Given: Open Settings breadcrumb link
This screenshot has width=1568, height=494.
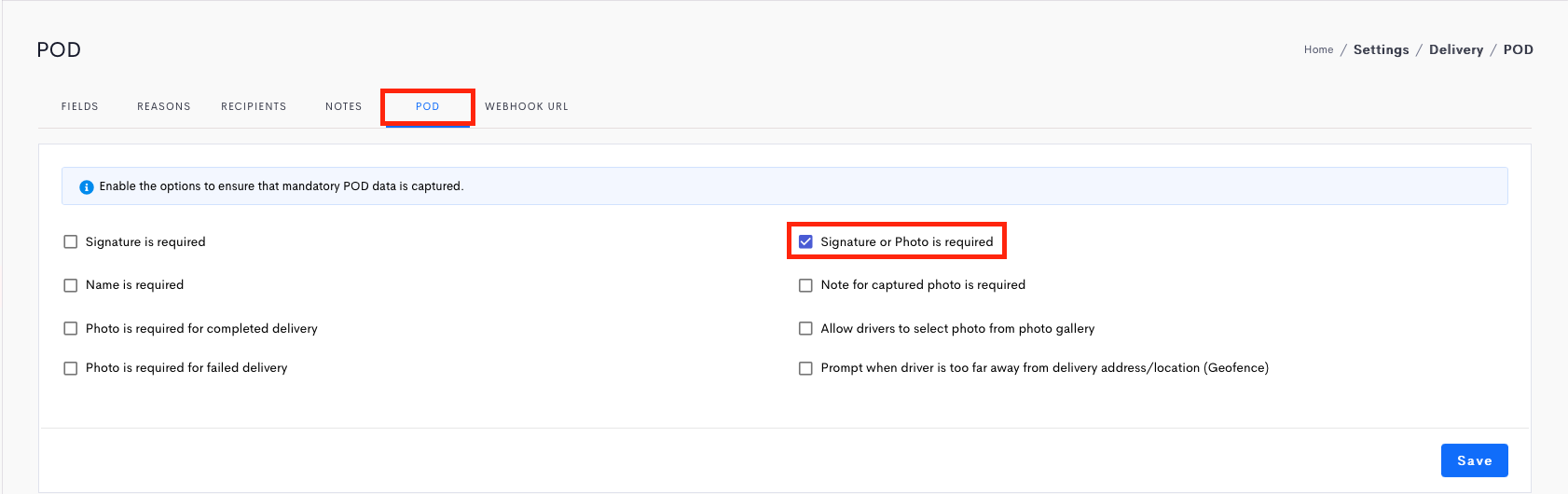Looking at the screenshot, I should click(1382, 49).
